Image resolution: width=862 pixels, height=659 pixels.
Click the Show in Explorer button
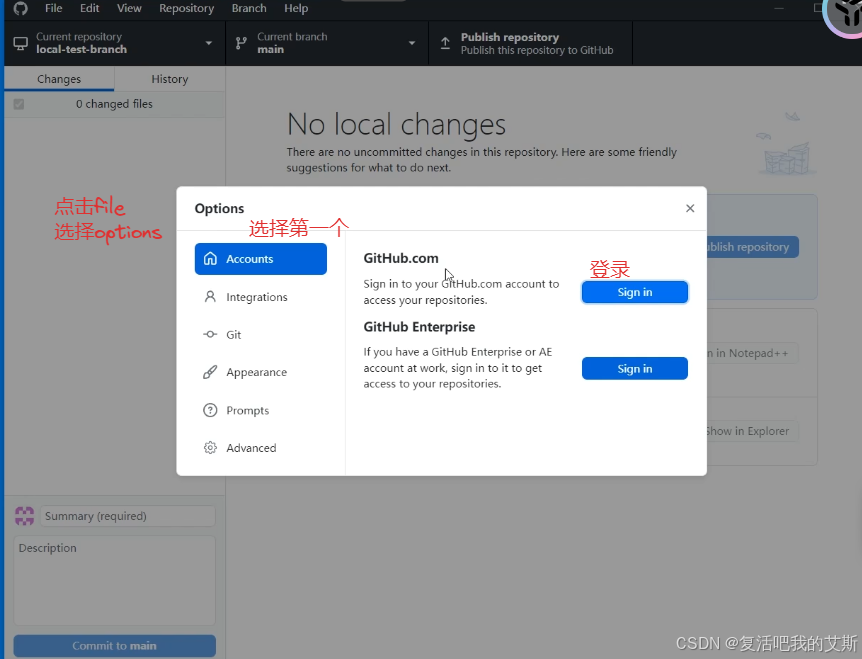coord(752,431)
